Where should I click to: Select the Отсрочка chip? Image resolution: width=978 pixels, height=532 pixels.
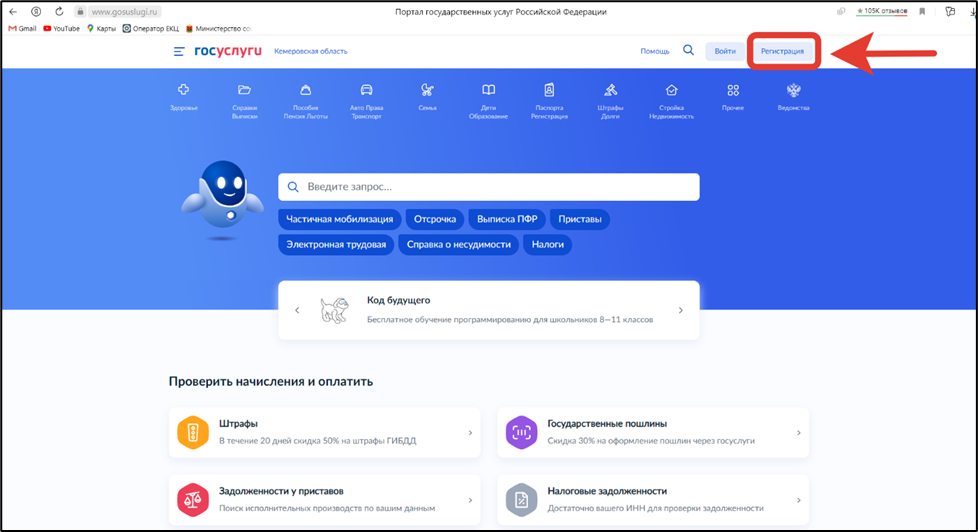pyautogui.click(x=435, y=219)
